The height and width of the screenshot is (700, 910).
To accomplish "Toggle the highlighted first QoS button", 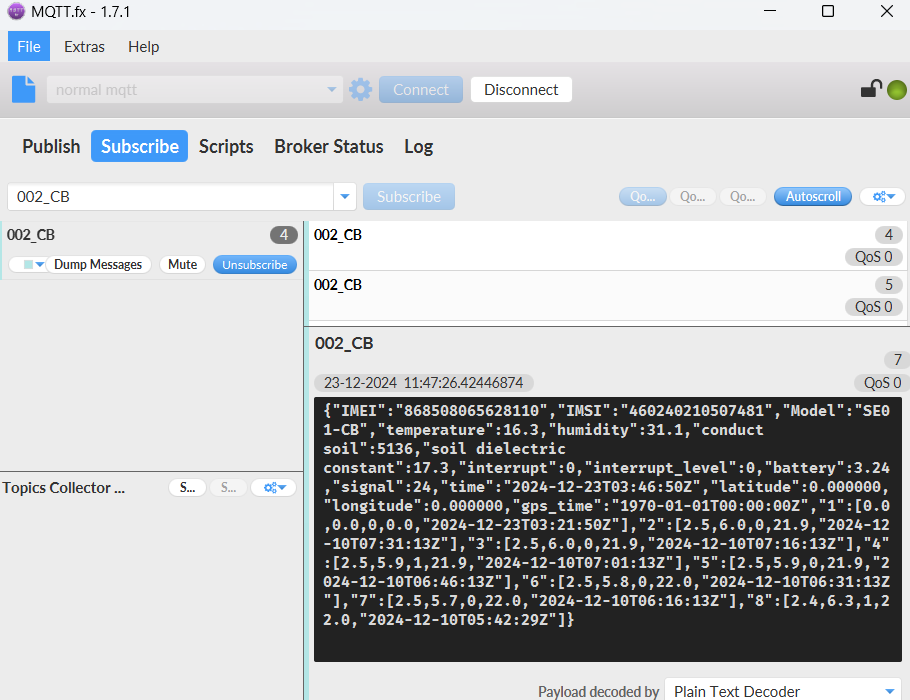I will pyautogui.click(x=642, y=197).
